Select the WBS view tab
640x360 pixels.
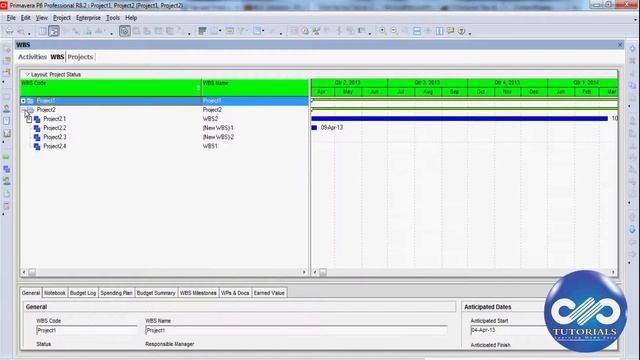tap(57, 57)
